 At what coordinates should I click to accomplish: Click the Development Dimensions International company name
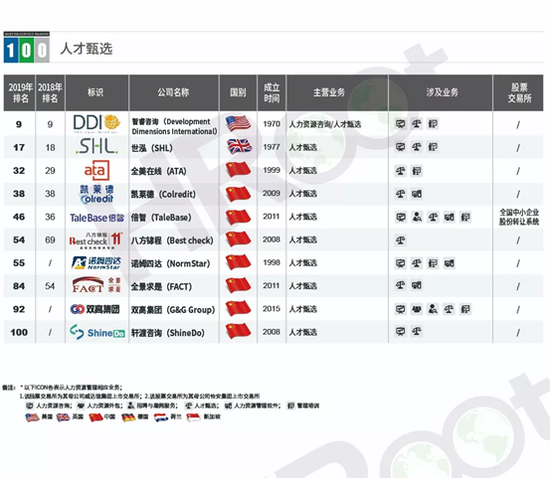(174, 126)
